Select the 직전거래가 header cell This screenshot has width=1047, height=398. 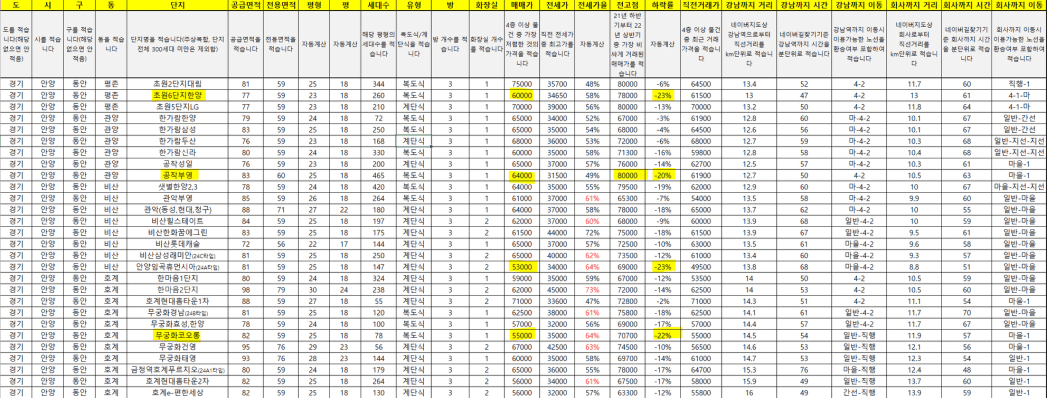click(x=700, y=5)
